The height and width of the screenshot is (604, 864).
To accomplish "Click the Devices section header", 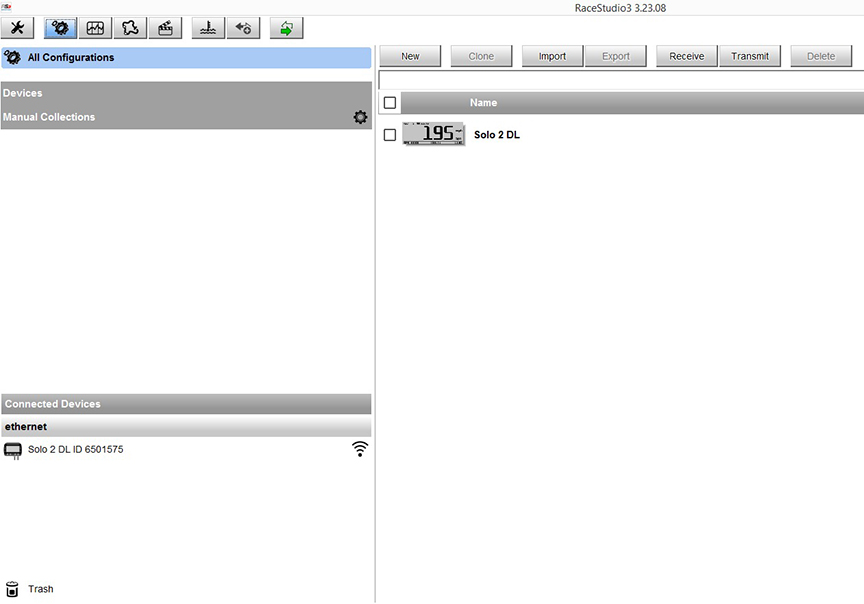I will coord(186,93).
